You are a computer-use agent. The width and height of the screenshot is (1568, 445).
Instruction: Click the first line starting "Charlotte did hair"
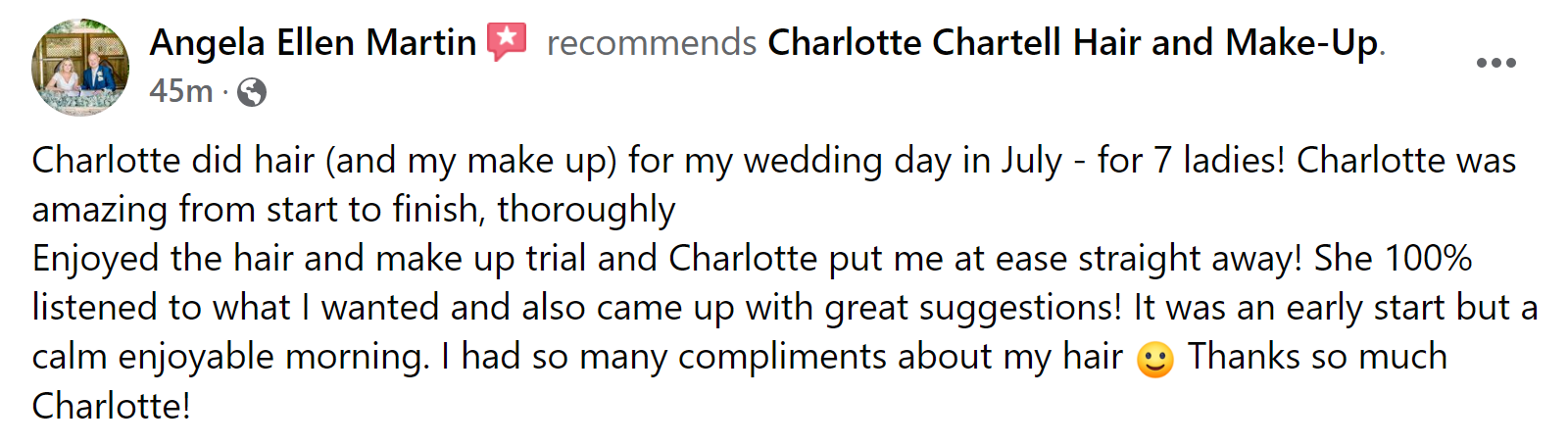pos(774,161)
